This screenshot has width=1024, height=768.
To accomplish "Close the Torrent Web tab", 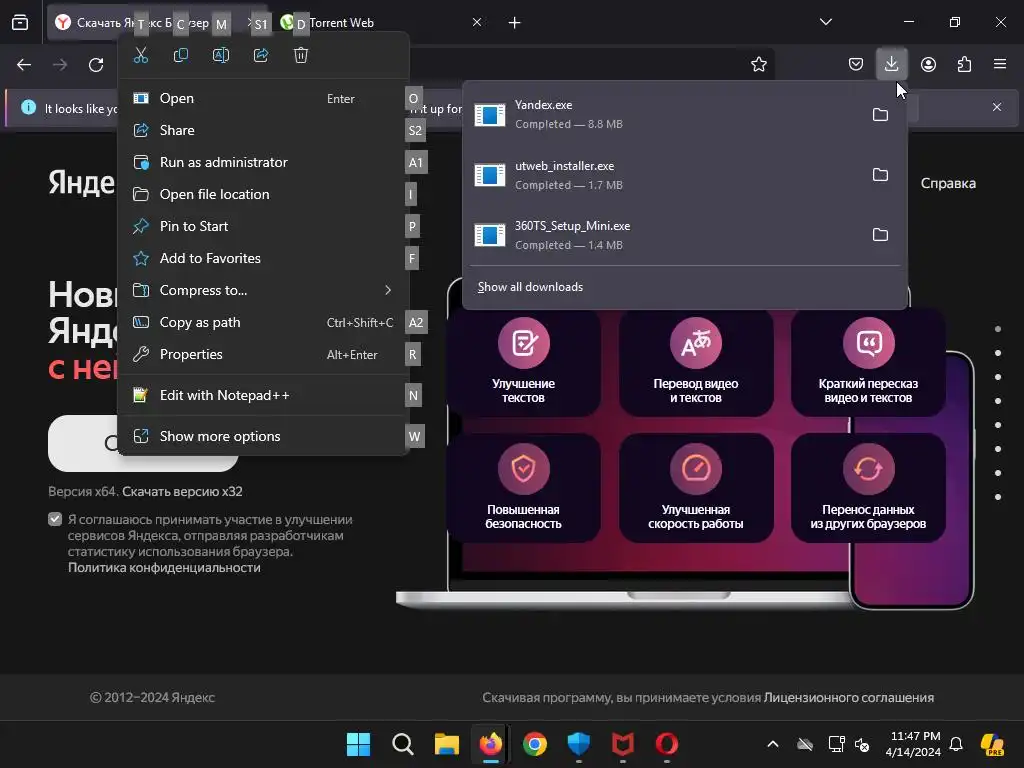I will click(x=477, y=23).
